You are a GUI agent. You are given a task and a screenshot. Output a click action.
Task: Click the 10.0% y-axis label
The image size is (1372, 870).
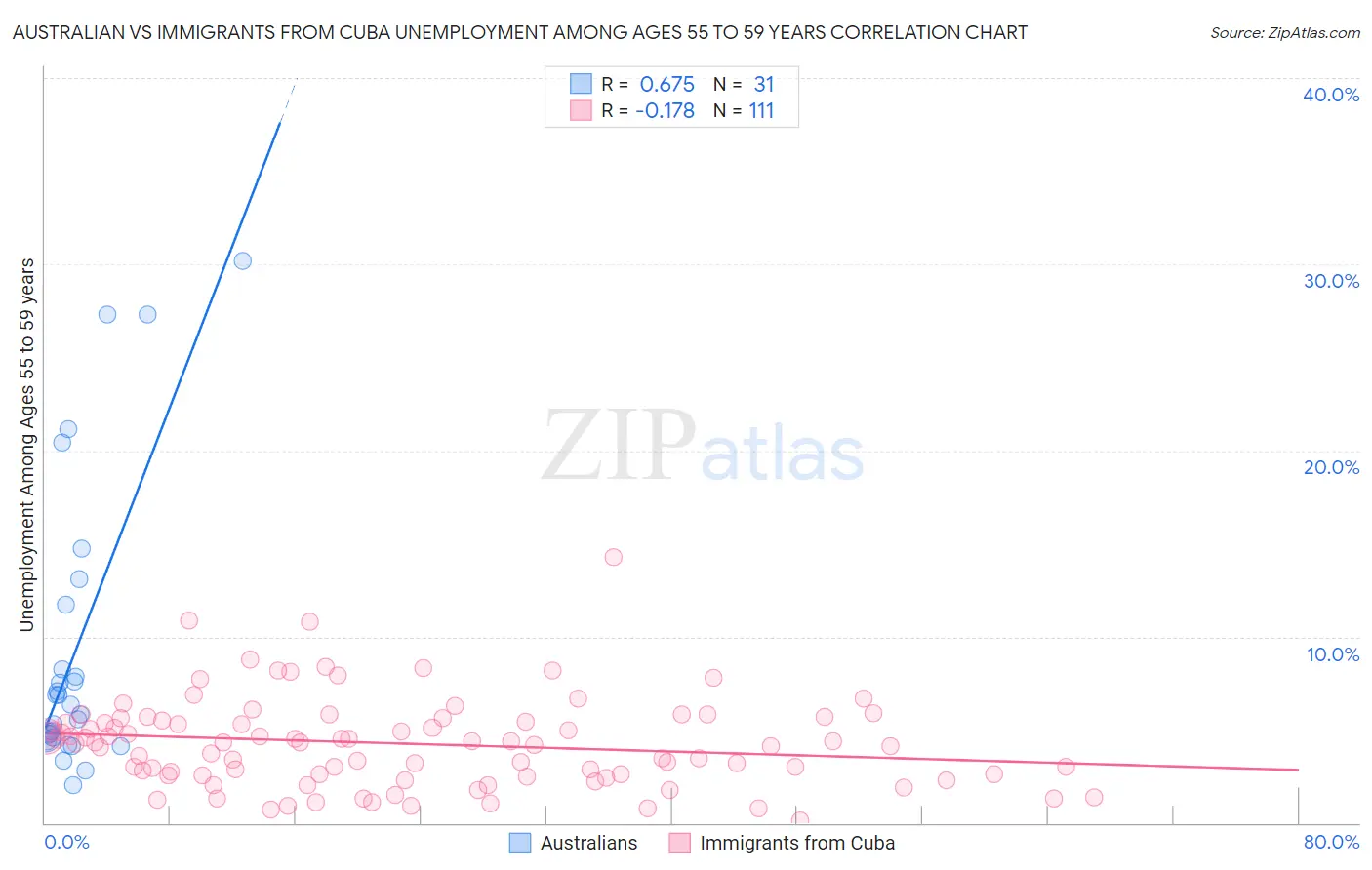coord(1333,654)
